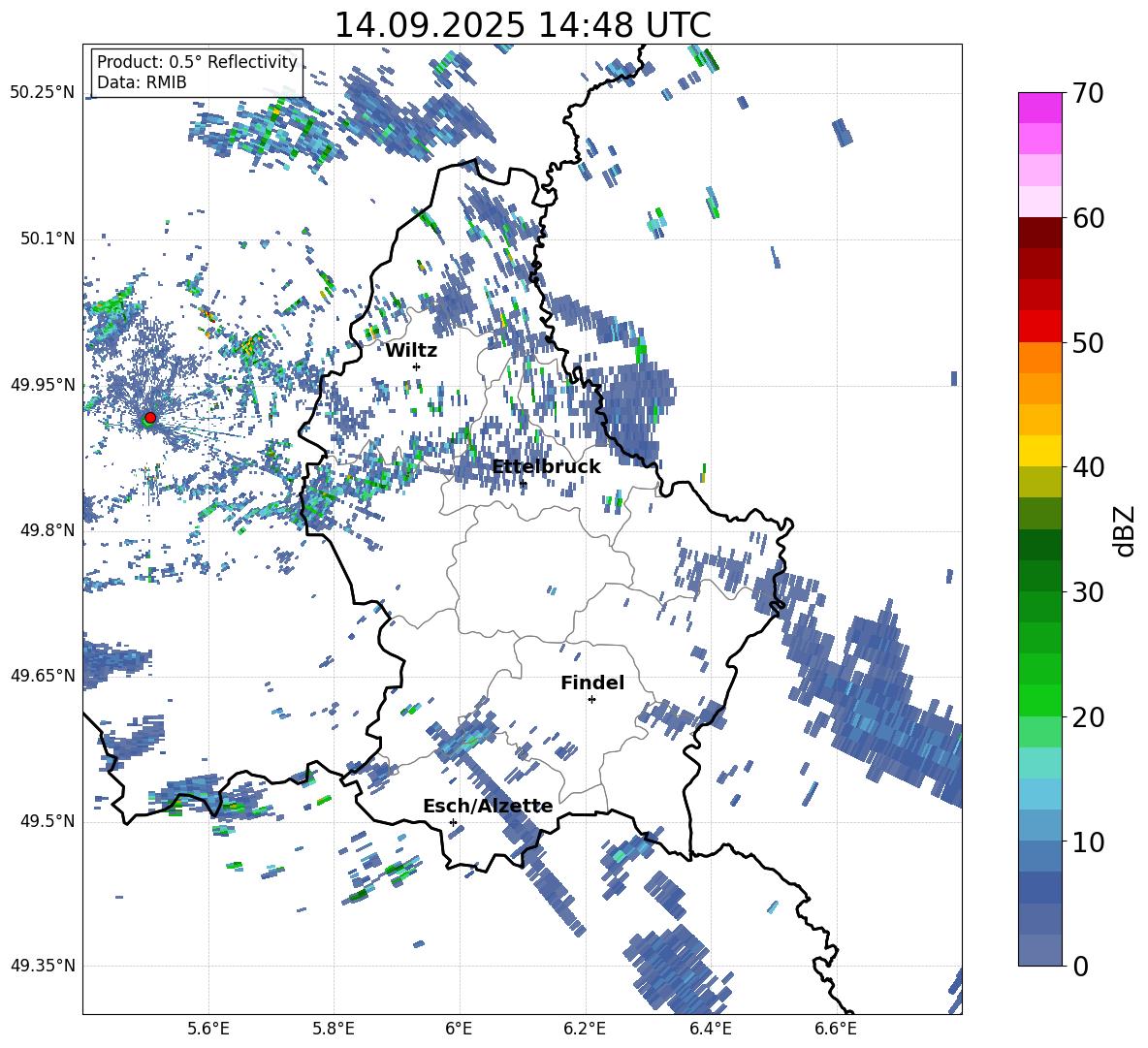Click the Findel city label
Screen dimensions: 1148x1048
click(x=591, y=683)
